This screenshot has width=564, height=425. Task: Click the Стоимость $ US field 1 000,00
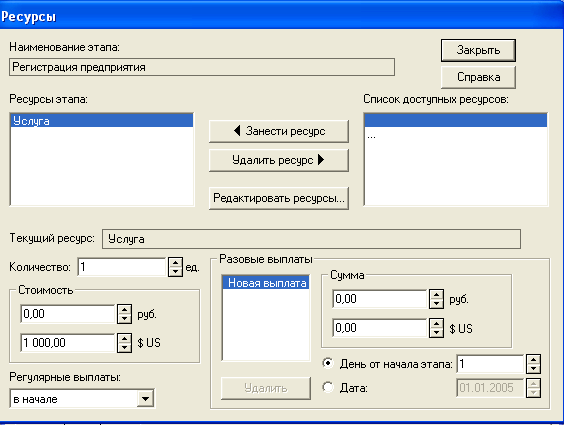click(x=68, y=343)
